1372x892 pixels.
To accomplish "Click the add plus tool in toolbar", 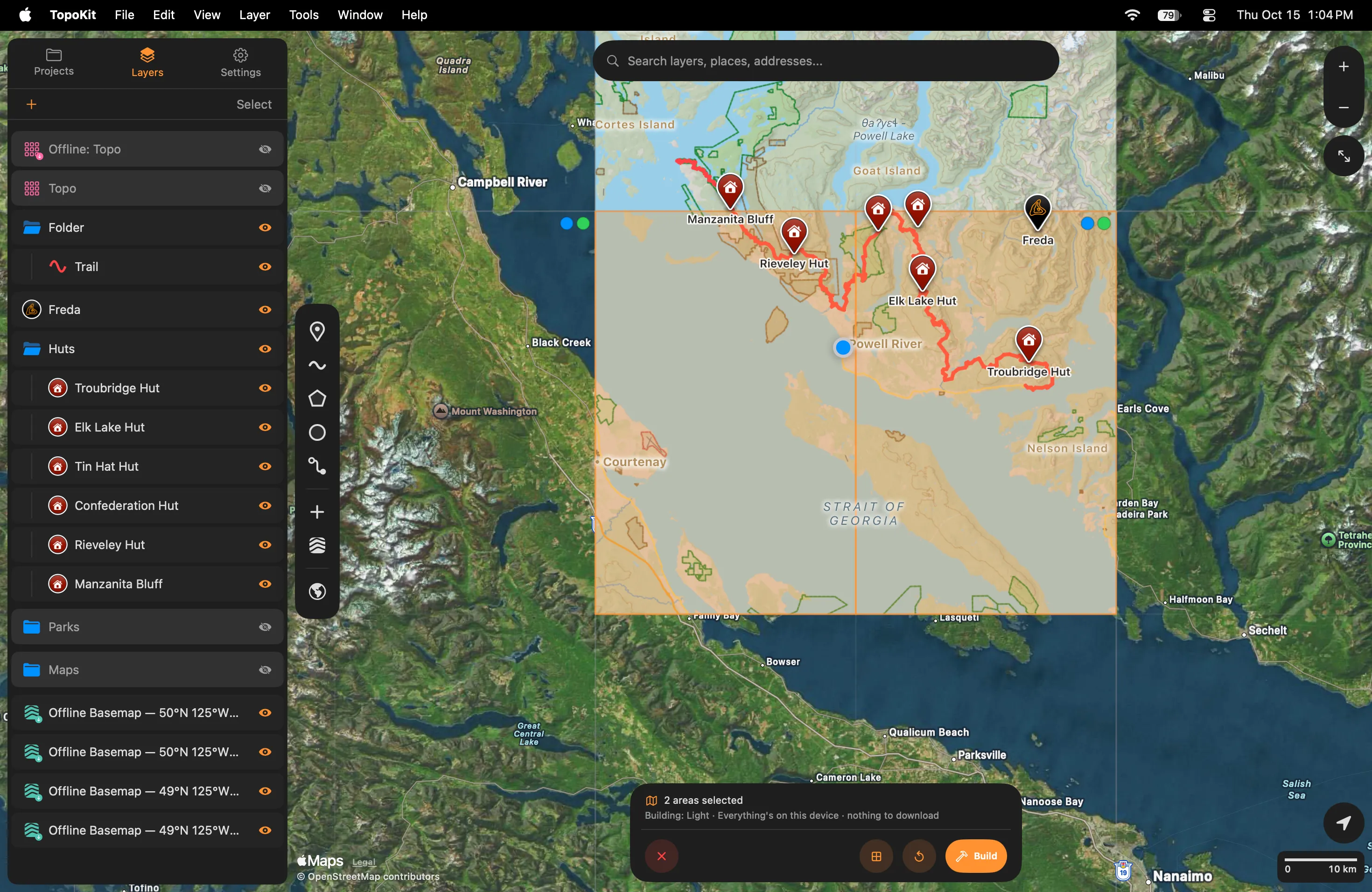I will click(x=317, y=512).
